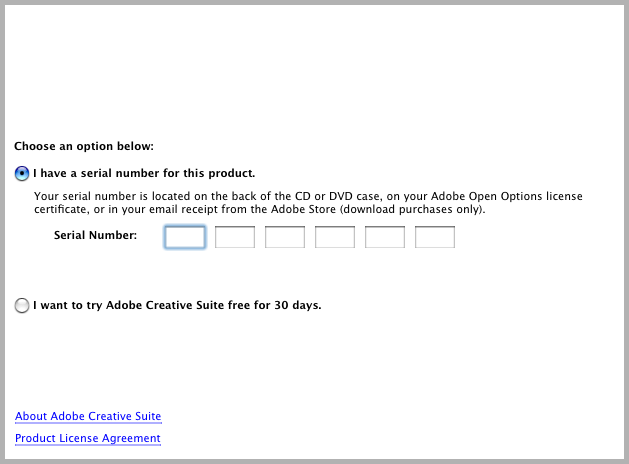
Task: Click the first Serial Number field
Action: tap(185, 237)
